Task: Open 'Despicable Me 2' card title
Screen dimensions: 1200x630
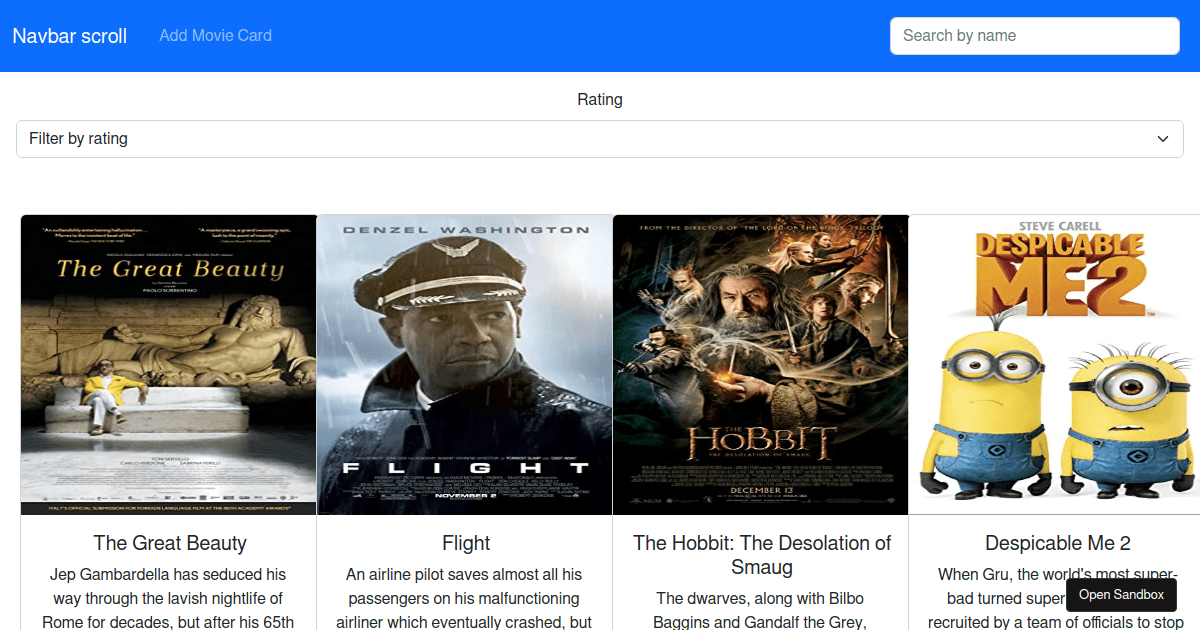Action: pos(1057,543)
